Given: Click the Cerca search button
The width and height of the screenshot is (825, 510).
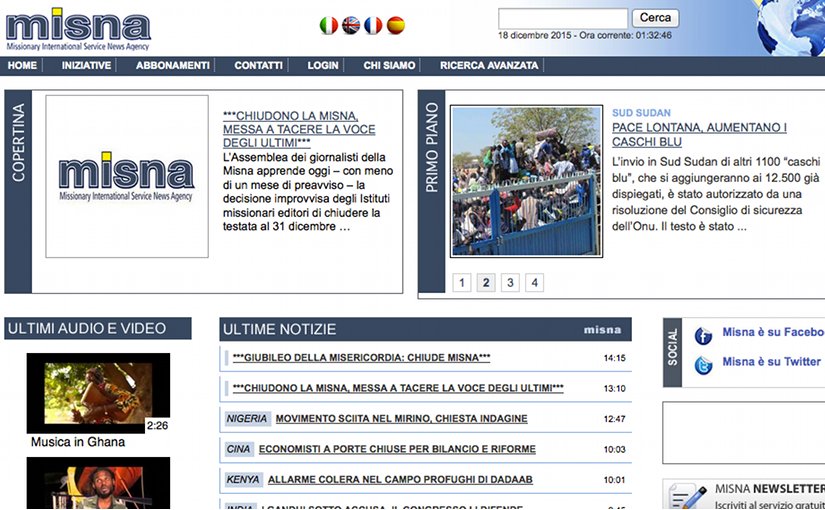Looking at the screenshot, I should (655, 18).
